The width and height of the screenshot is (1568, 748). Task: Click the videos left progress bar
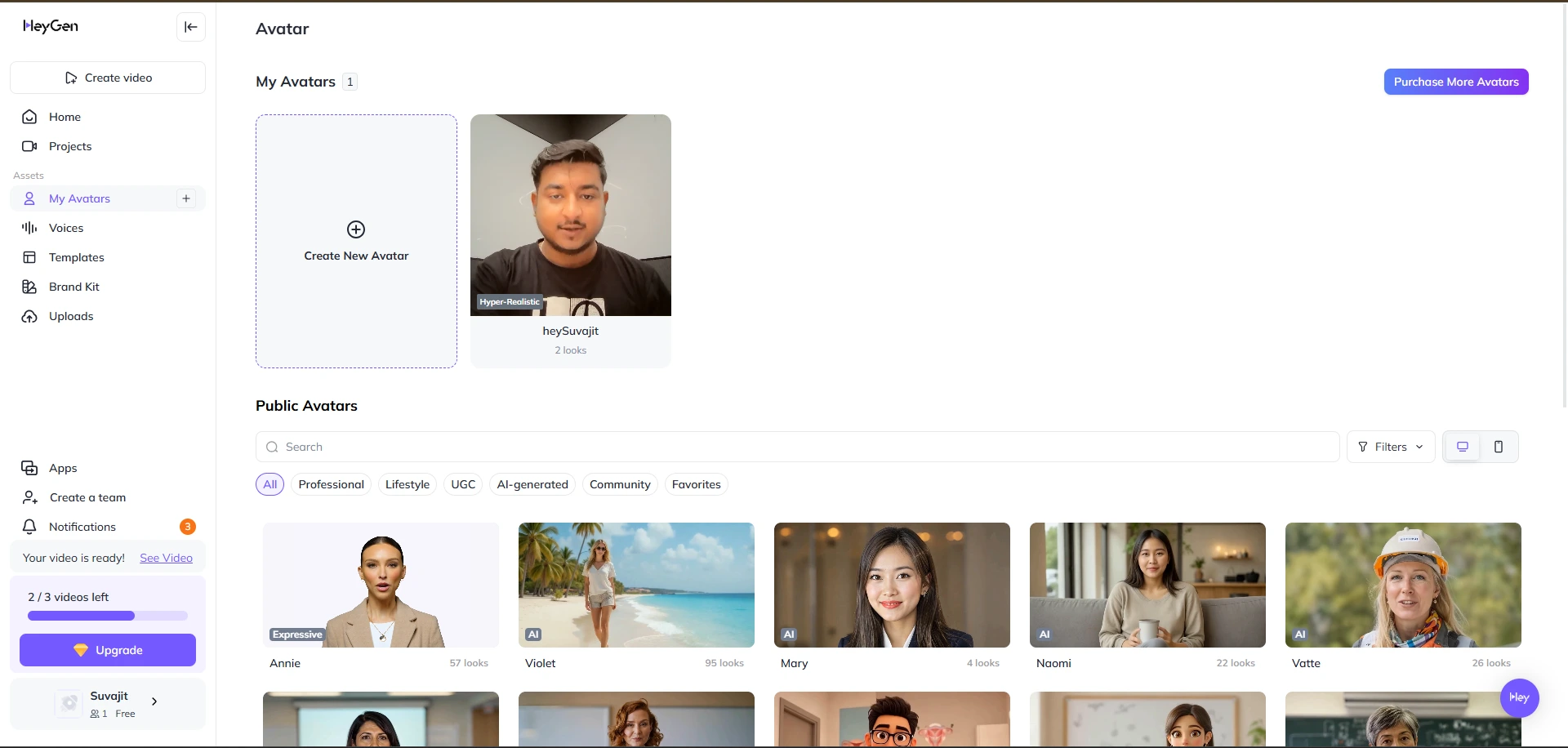coord(108,616)
